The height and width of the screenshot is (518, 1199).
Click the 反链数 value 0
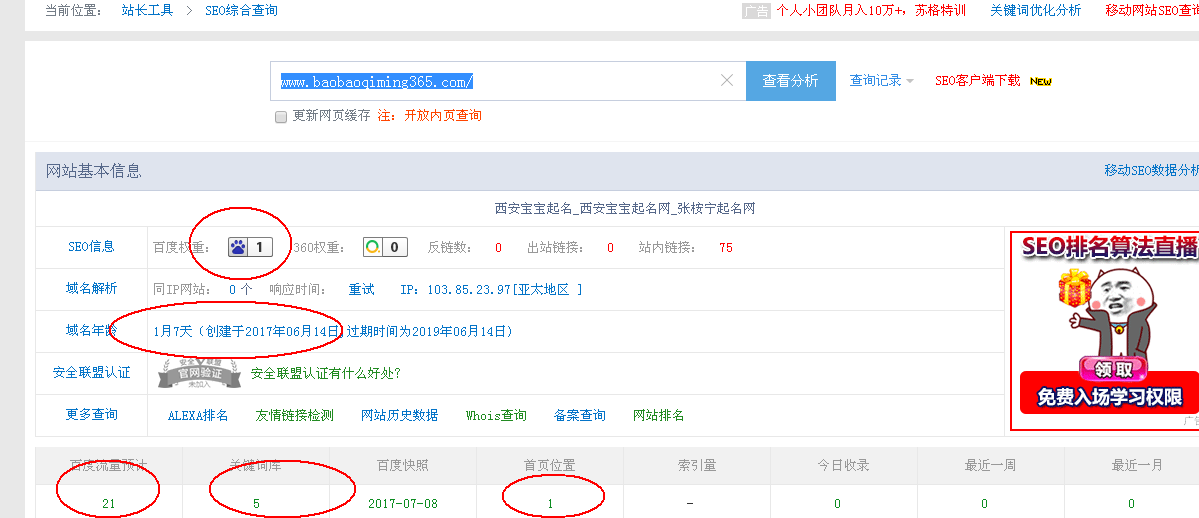point(499,248)
